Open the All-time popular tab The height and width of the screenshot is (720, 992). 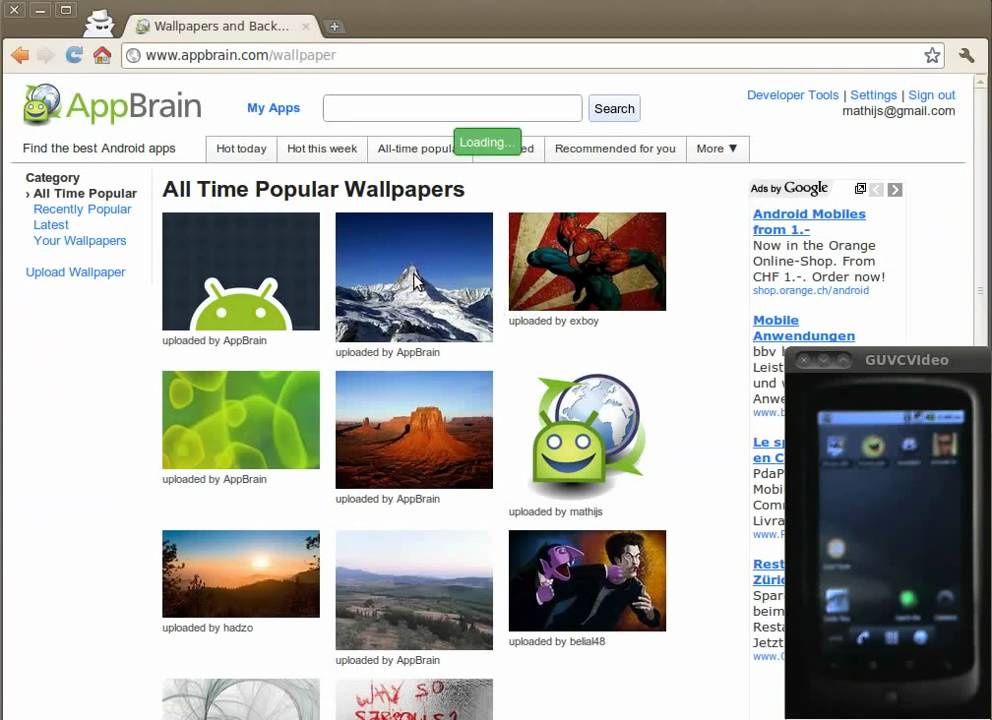point(415,149)
